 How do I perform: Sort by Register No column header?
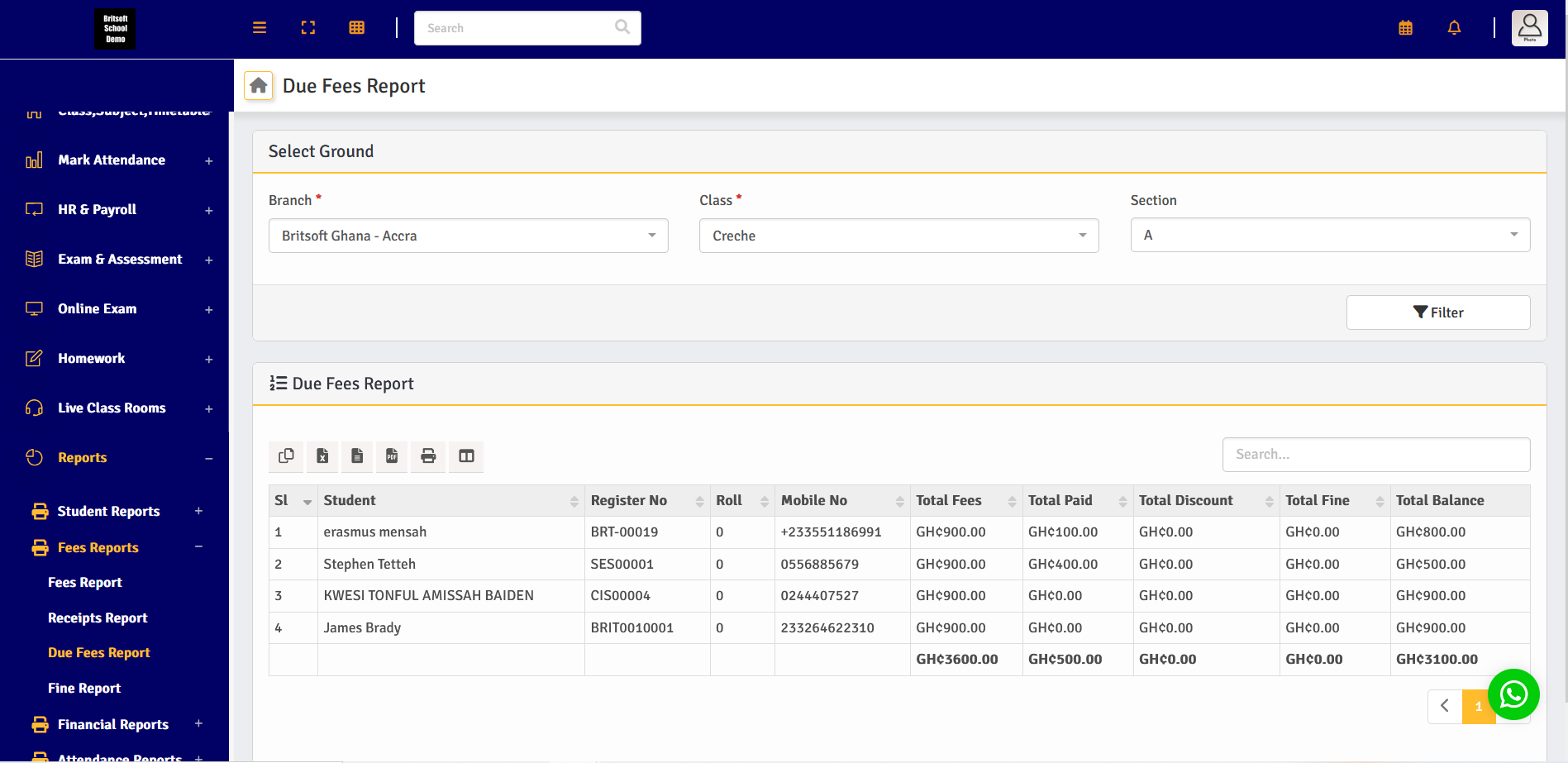pyautogui.click(x=647, y=501)
